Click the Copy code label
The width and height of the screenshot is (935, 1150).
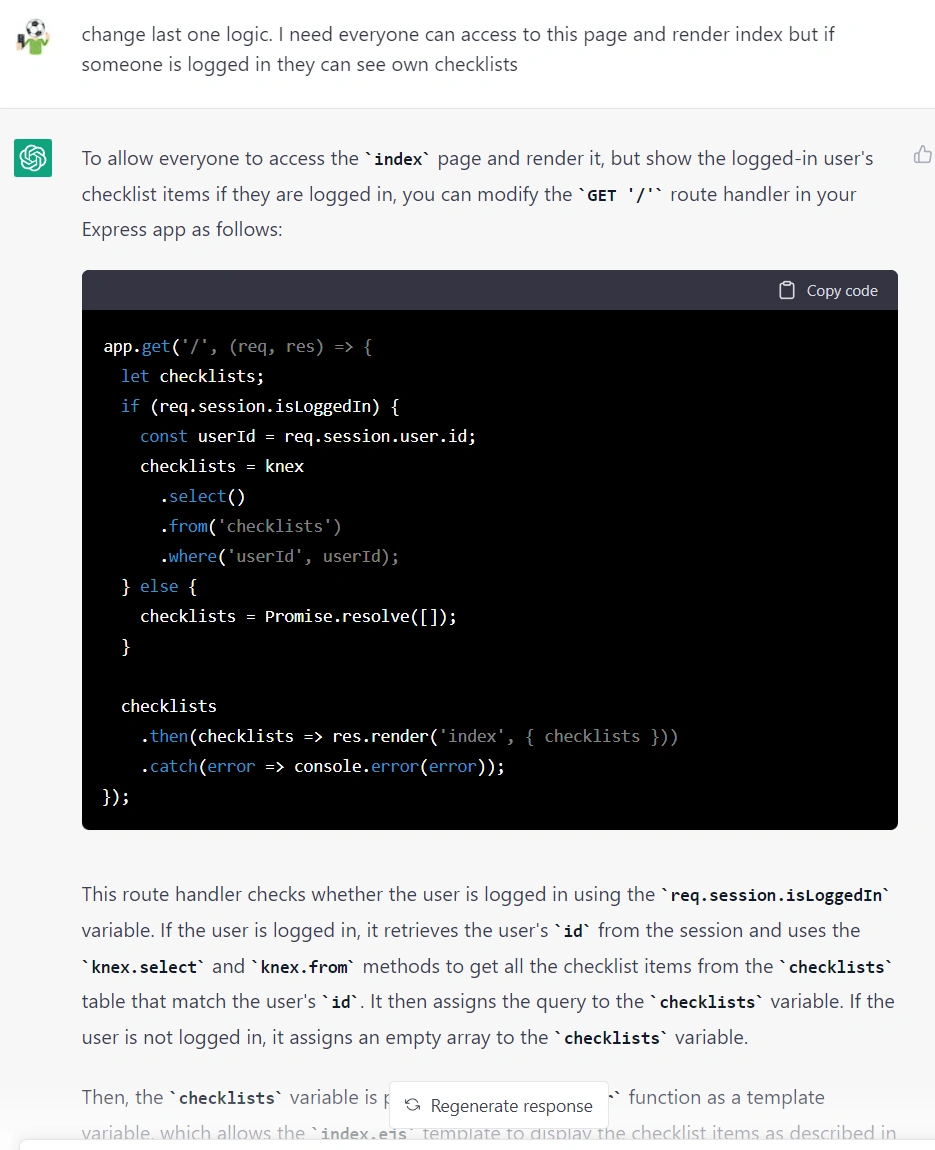tap(842, 290)
